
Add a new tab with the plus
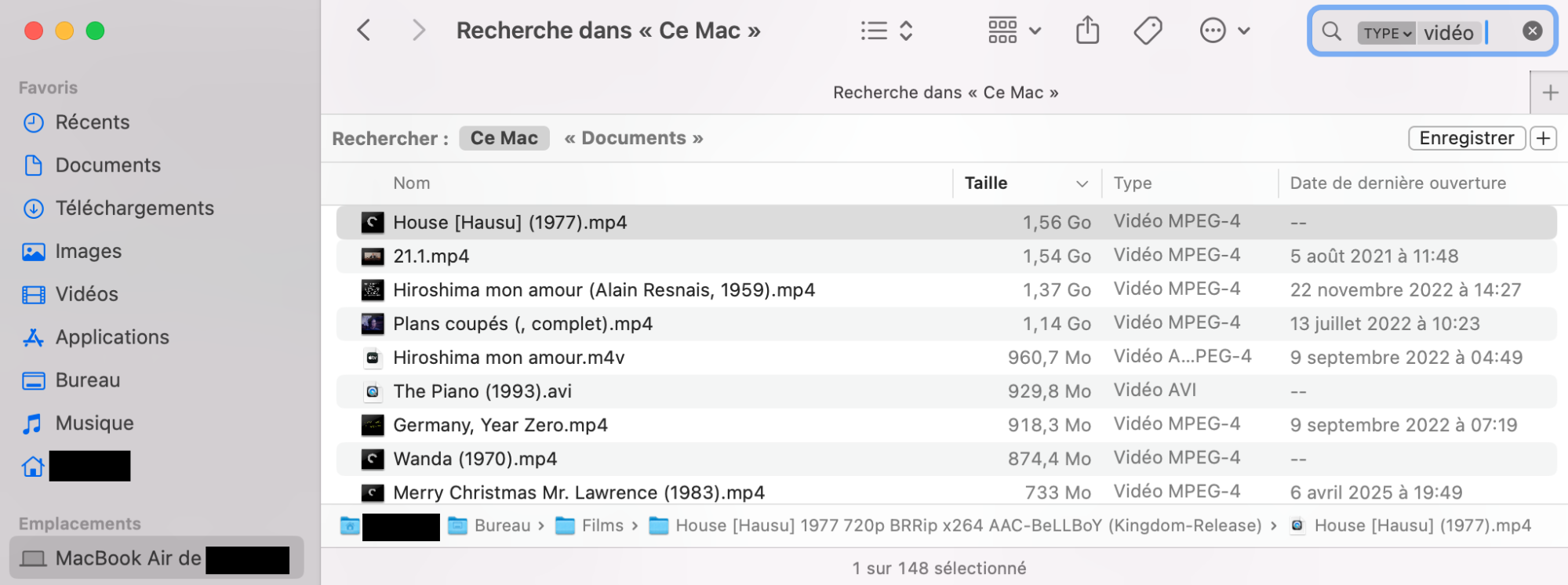click(1549, 93)
